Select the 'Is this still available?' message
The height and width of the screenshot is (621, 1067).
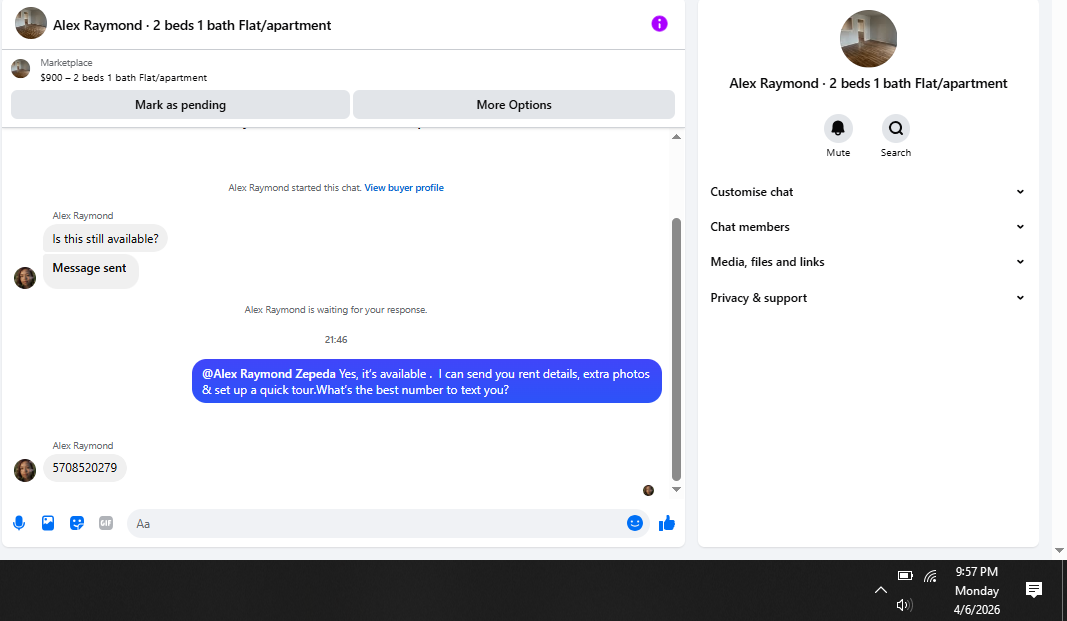[105, 239]
